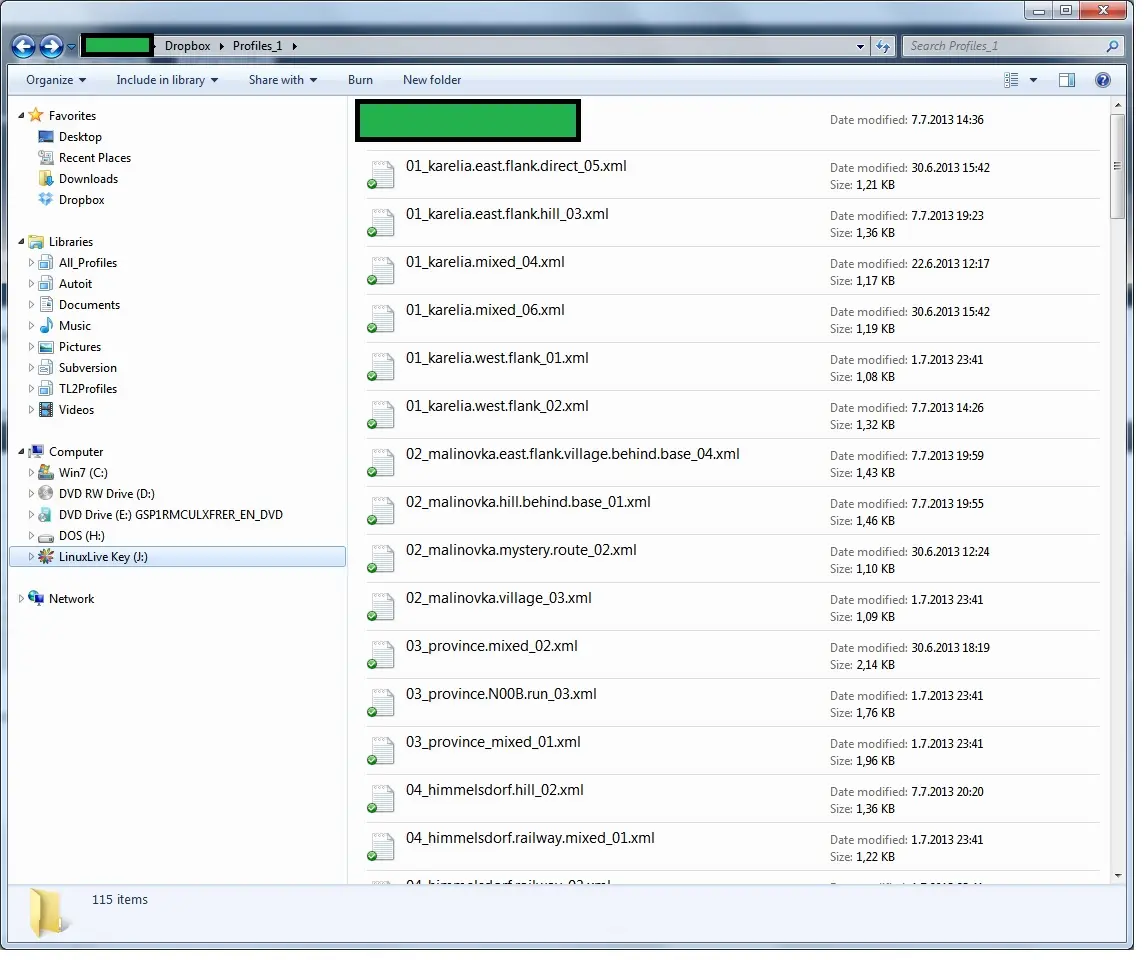
Task: Click the Videos library icon
Action: (46, 412)
